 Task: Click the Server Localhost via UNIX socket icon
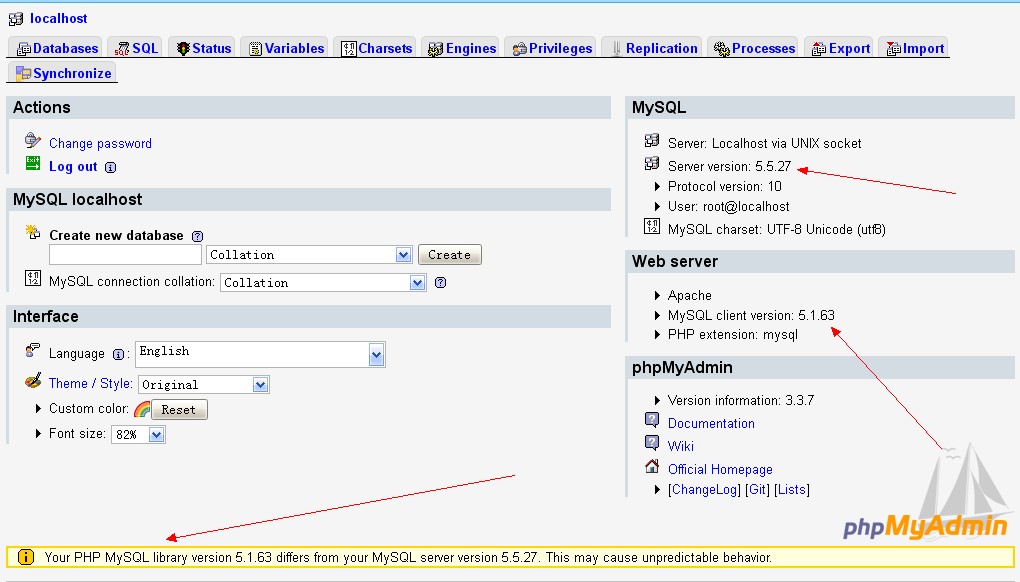pyautogui.click(x=652, y=140)
